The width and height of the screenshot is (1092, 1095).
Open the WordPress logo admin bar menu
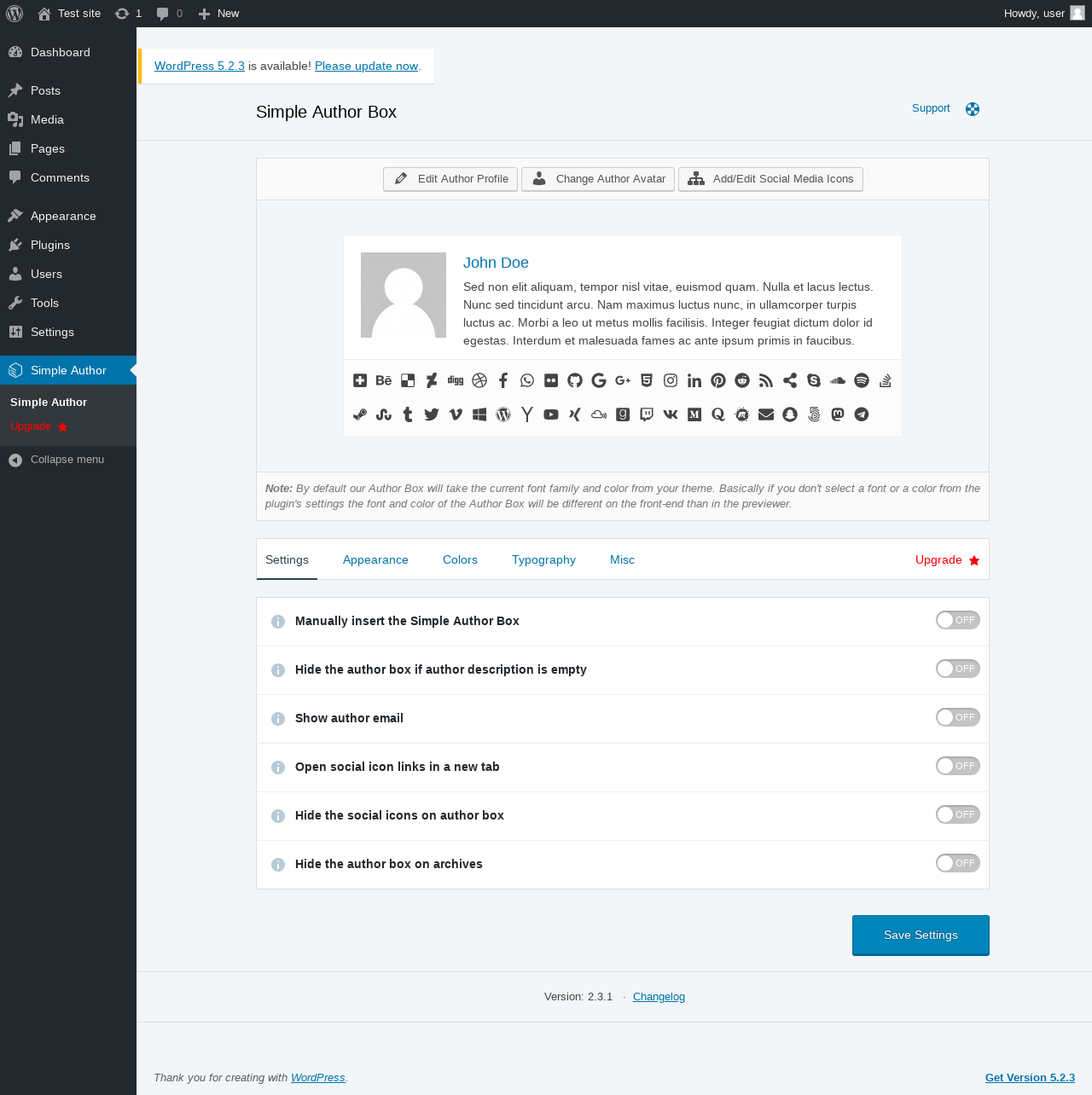15,14
